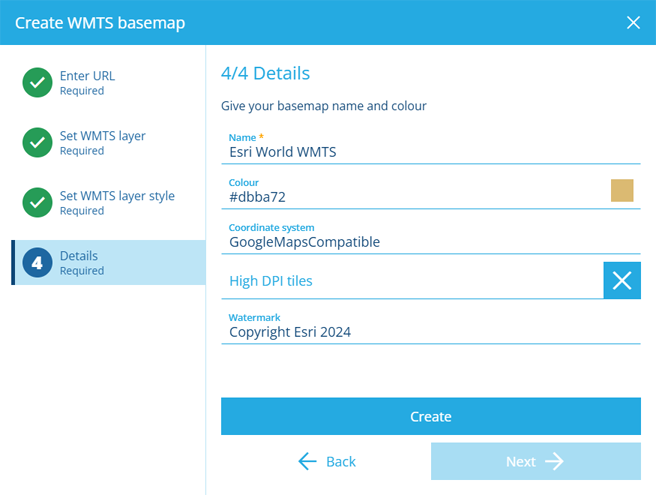656x495 pixels.
Task: Click the High DPI tiles label
Action: [271, 281]
